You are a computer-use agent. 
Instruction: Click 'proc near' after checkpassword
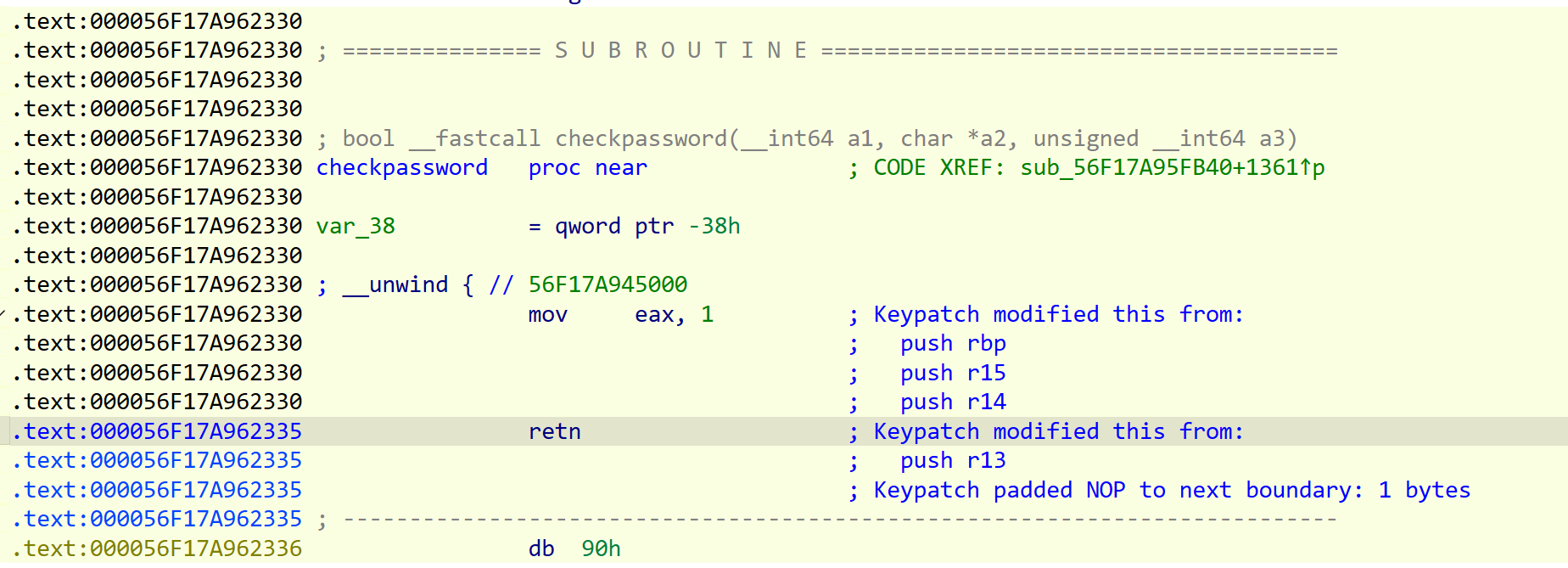587,167
